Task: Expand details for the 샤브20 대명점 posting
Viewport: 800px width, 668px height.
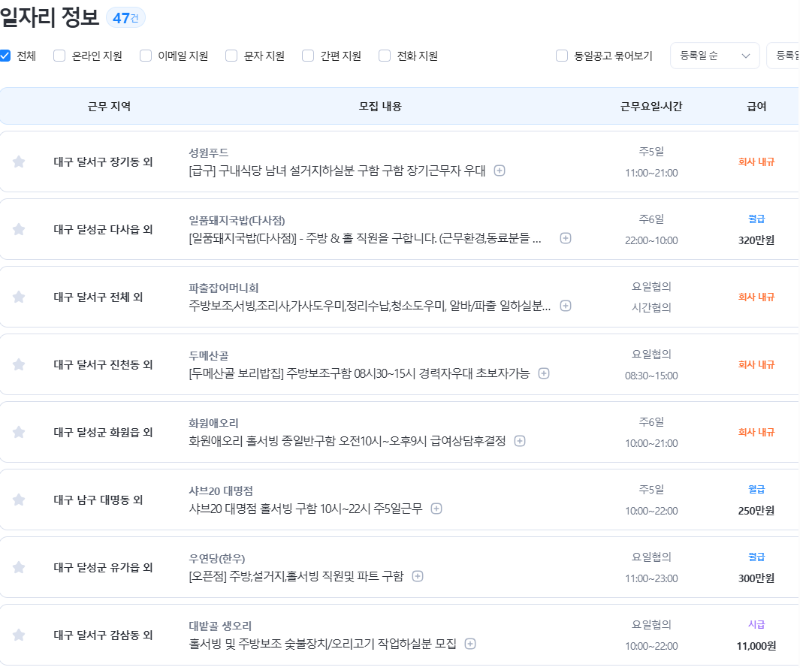Action: coord(435,508)
